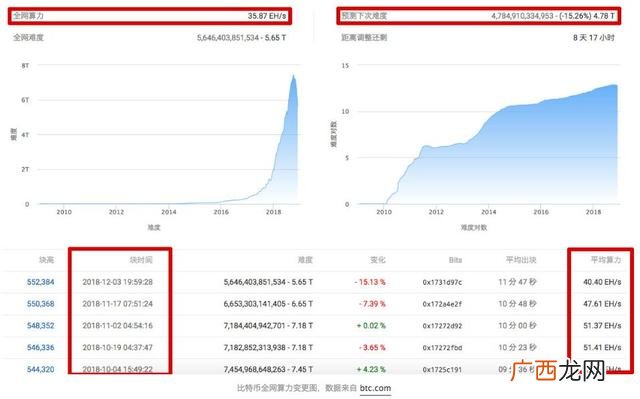Click average block time 11 分 47 秒
Screen dimensions: 640x399
(x=517, y=282)
